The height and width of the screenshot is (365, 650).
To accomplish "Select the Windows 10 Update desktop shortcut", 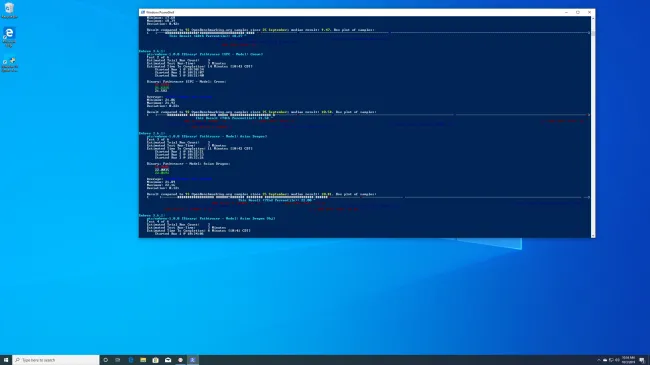I will tap(9, 64).
